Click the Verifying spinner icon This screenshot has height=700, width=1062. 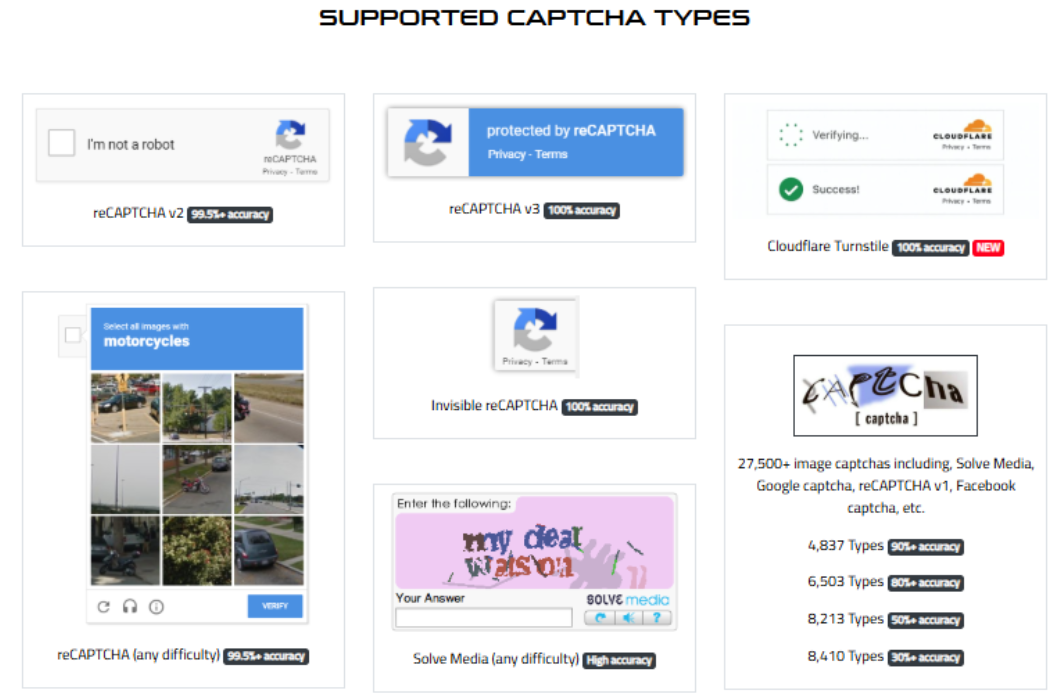point(791,135)
